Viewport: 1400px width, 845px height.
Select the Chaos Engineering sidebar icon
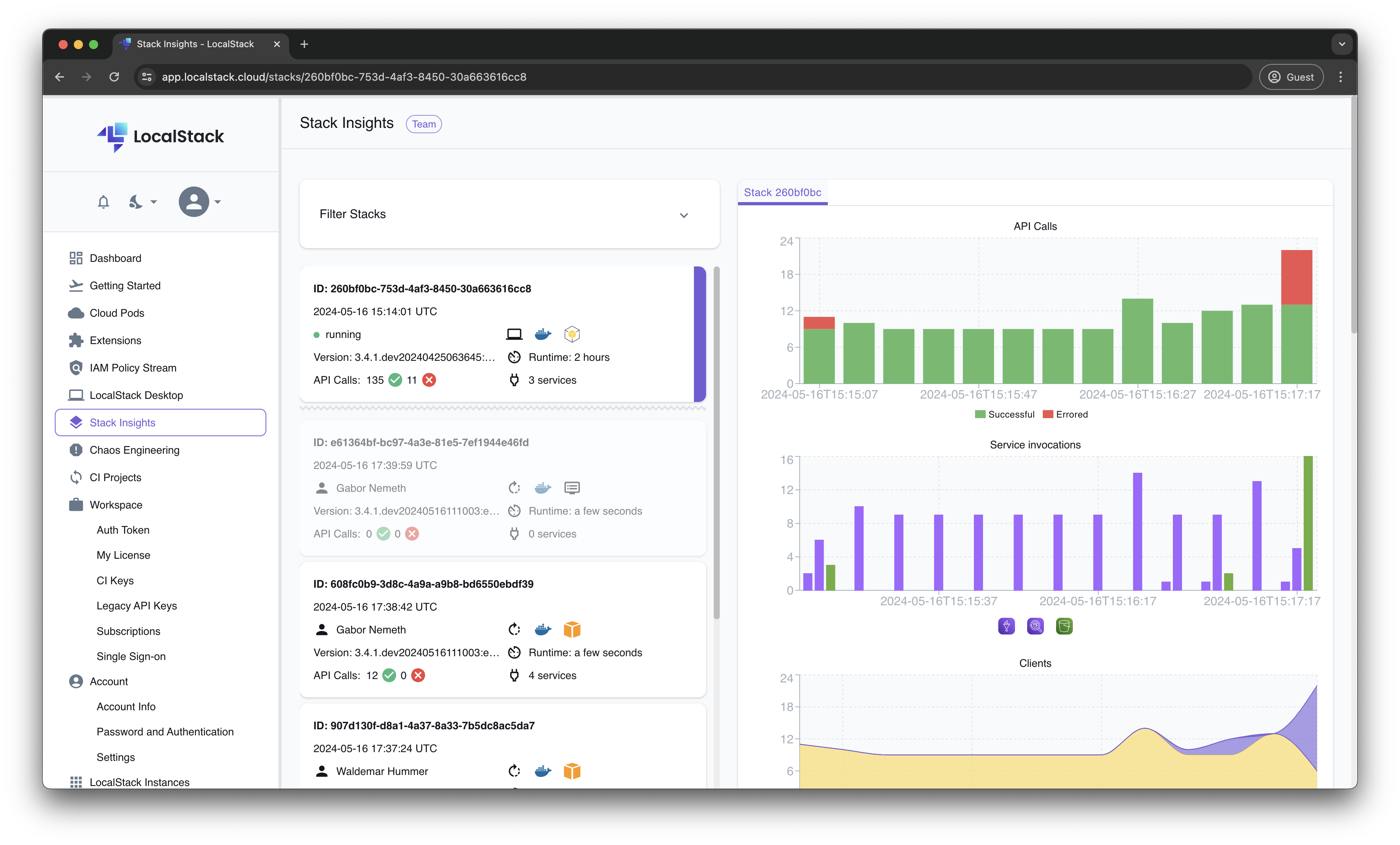pyautogui.click(x=76, y=450)
